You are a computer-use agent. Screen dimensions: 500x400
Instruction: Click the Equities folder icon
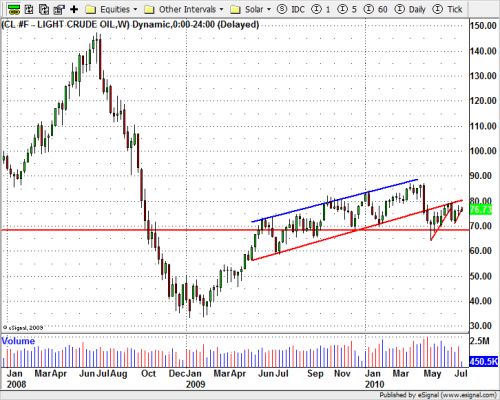coord(91,9)
